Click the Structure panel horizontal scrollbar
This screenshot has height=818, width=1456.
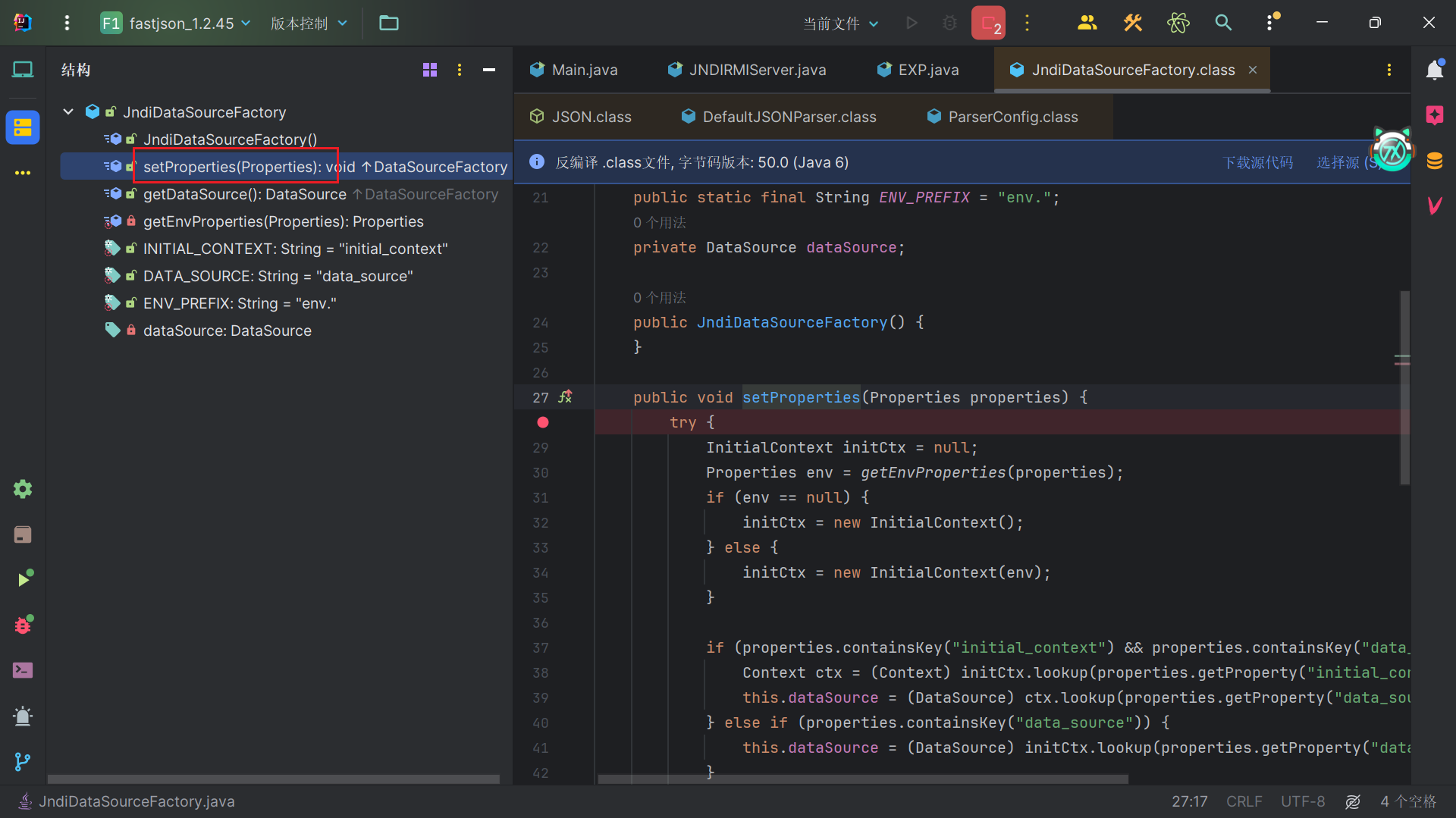click(x=274, y=779)
